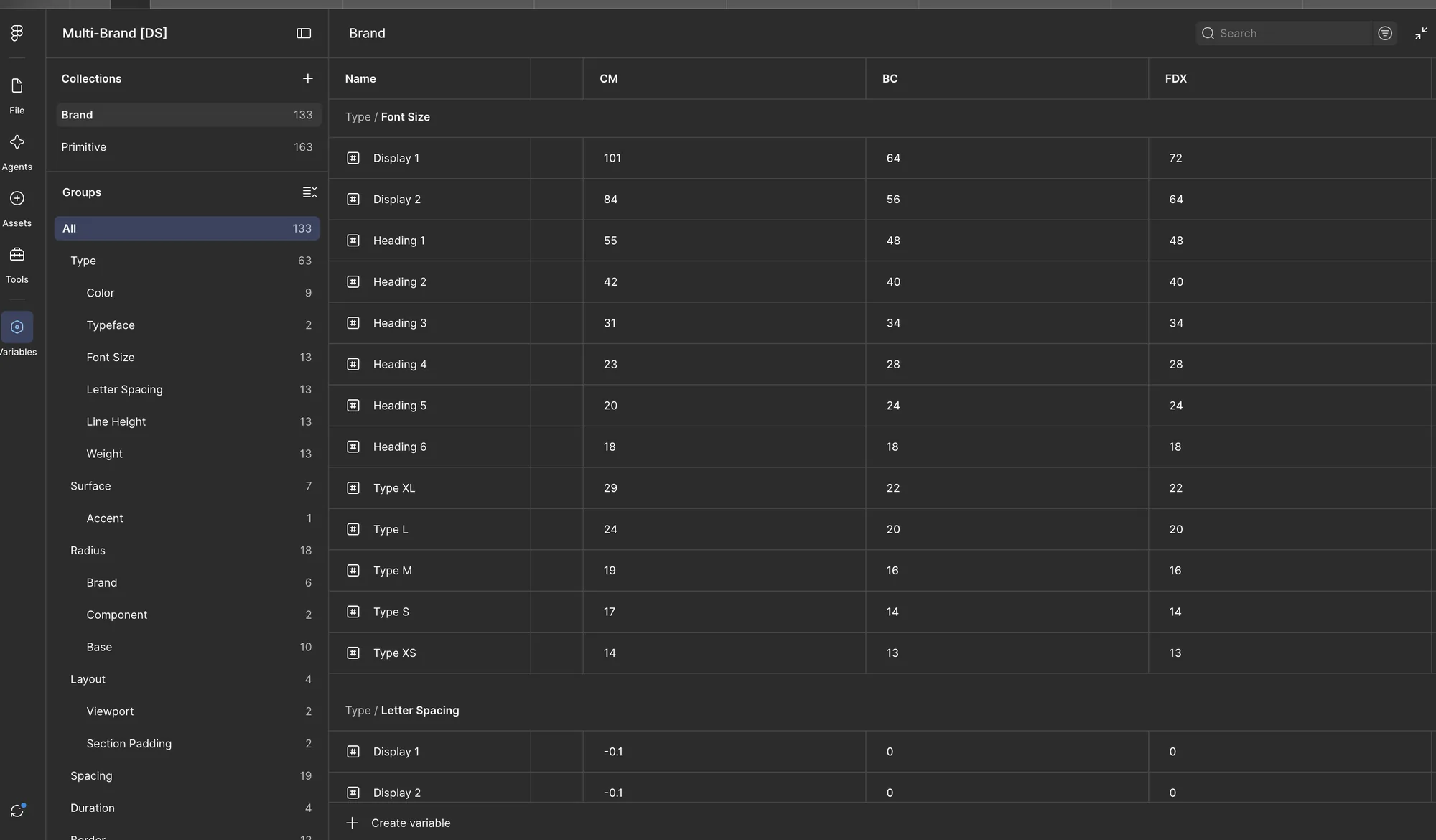Collapse the variables window with arrows icon

(1421, 33)
